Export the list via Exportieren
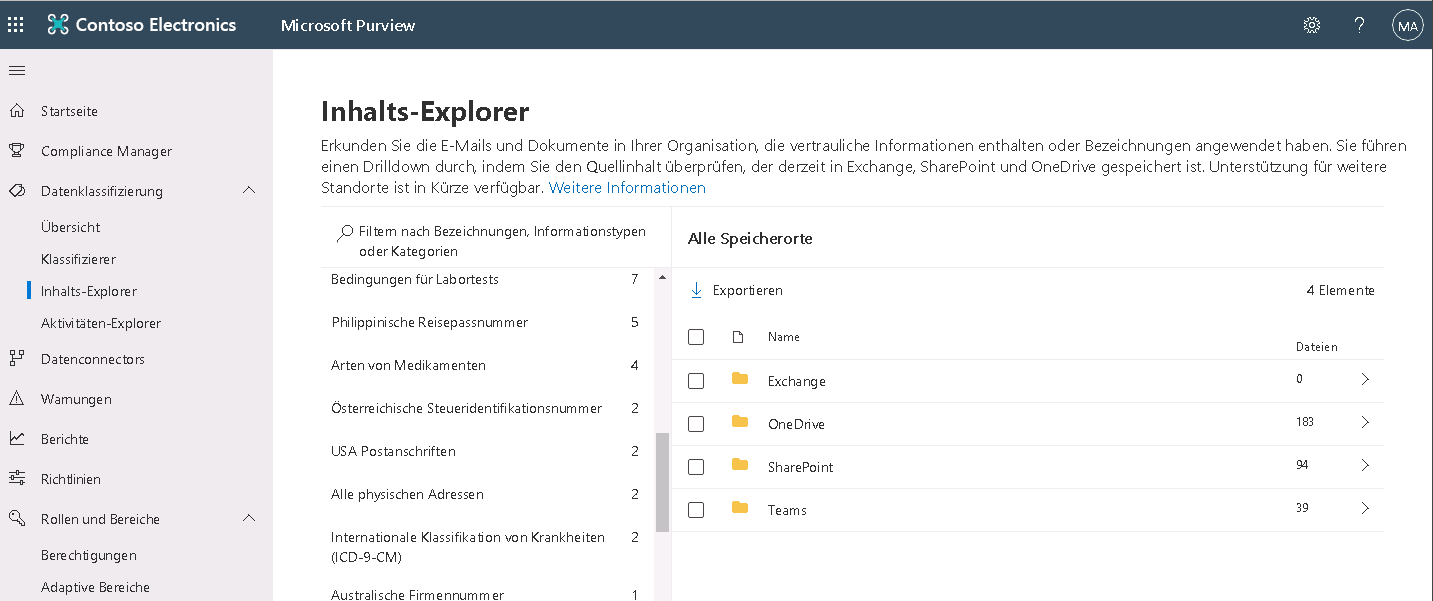This screenshot has width=1433, height=601. point(748,290)
